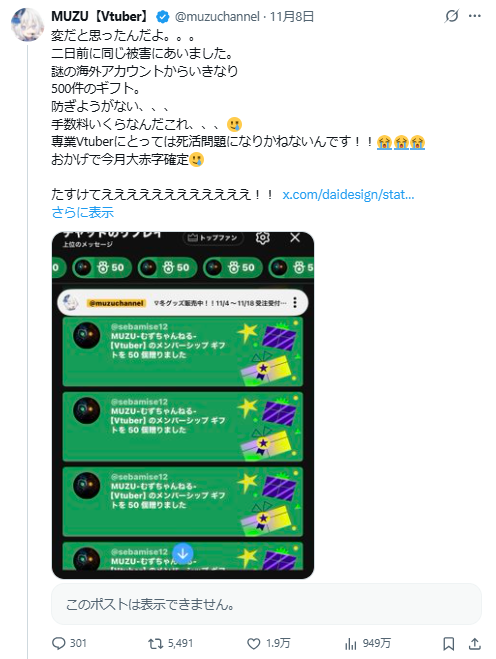The height and width of the screenshot is (659, 496).
Task: Open the @muzuchannel handle link
Action: tap(217, 16)
